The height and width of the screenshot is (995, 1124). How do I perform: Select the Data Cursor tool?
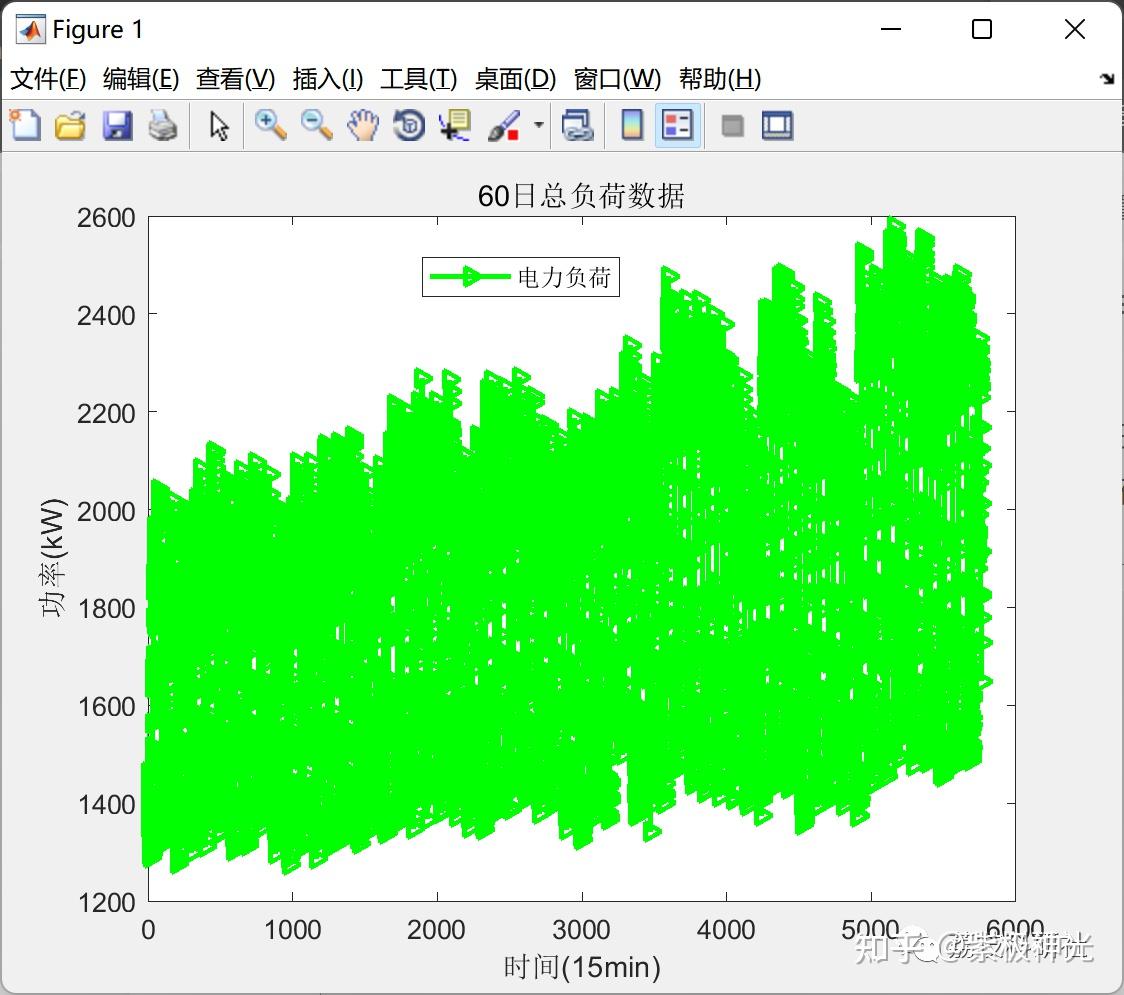pyautogui.click(x=454, y=125)
